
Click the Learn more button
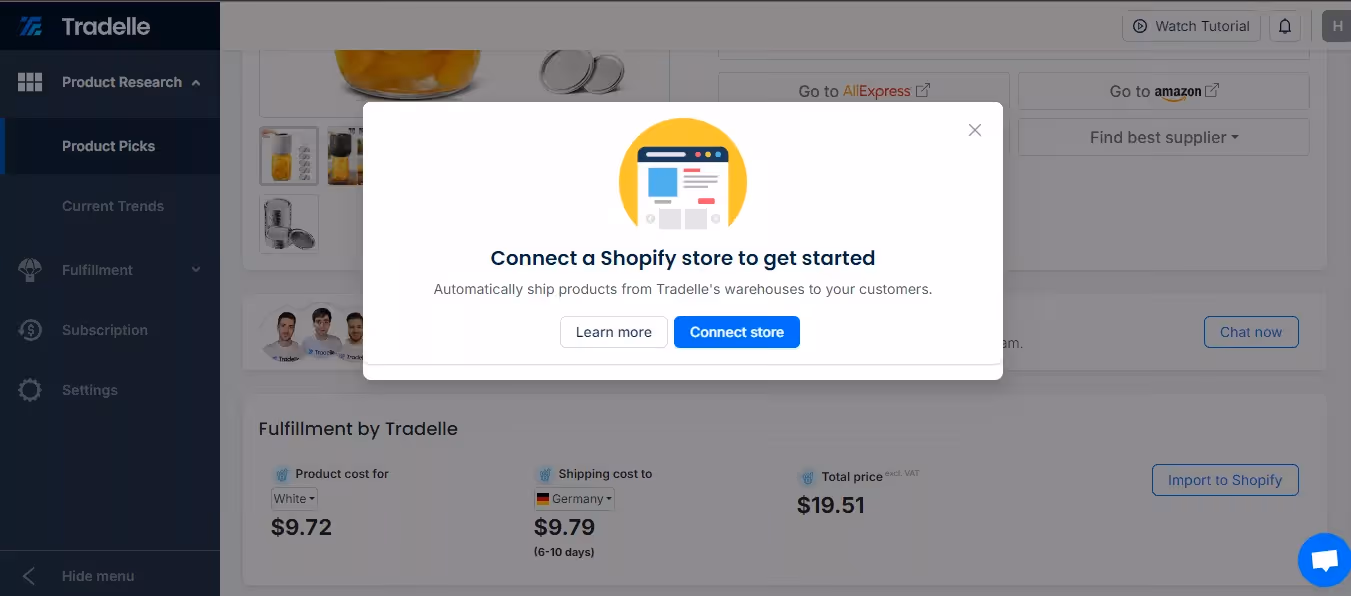point(614,332)
